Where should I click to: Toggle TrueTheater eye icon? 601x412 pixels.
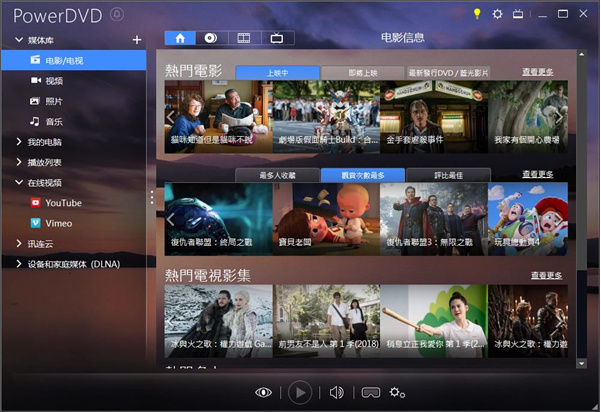pos(263,392)
